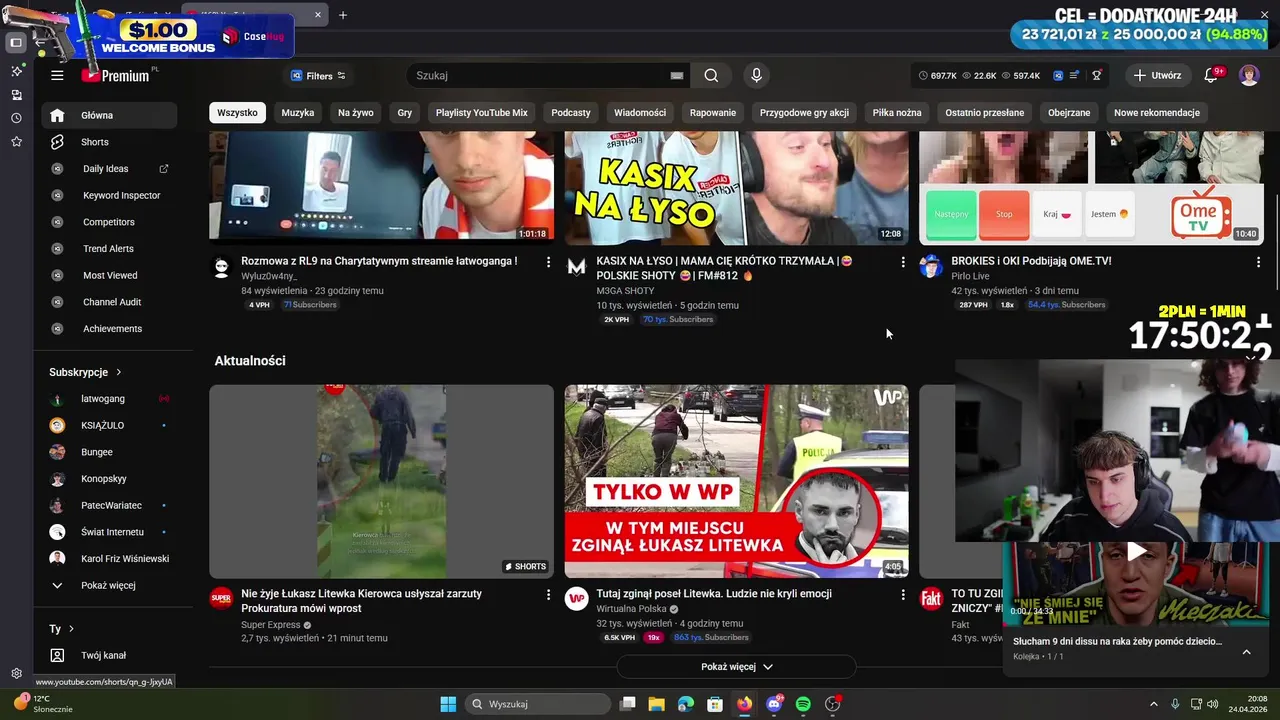This screenshot has height=720, width=1280.
Task: Open the PatecWariatec subscription channel
Action: [x=110, y=505]
